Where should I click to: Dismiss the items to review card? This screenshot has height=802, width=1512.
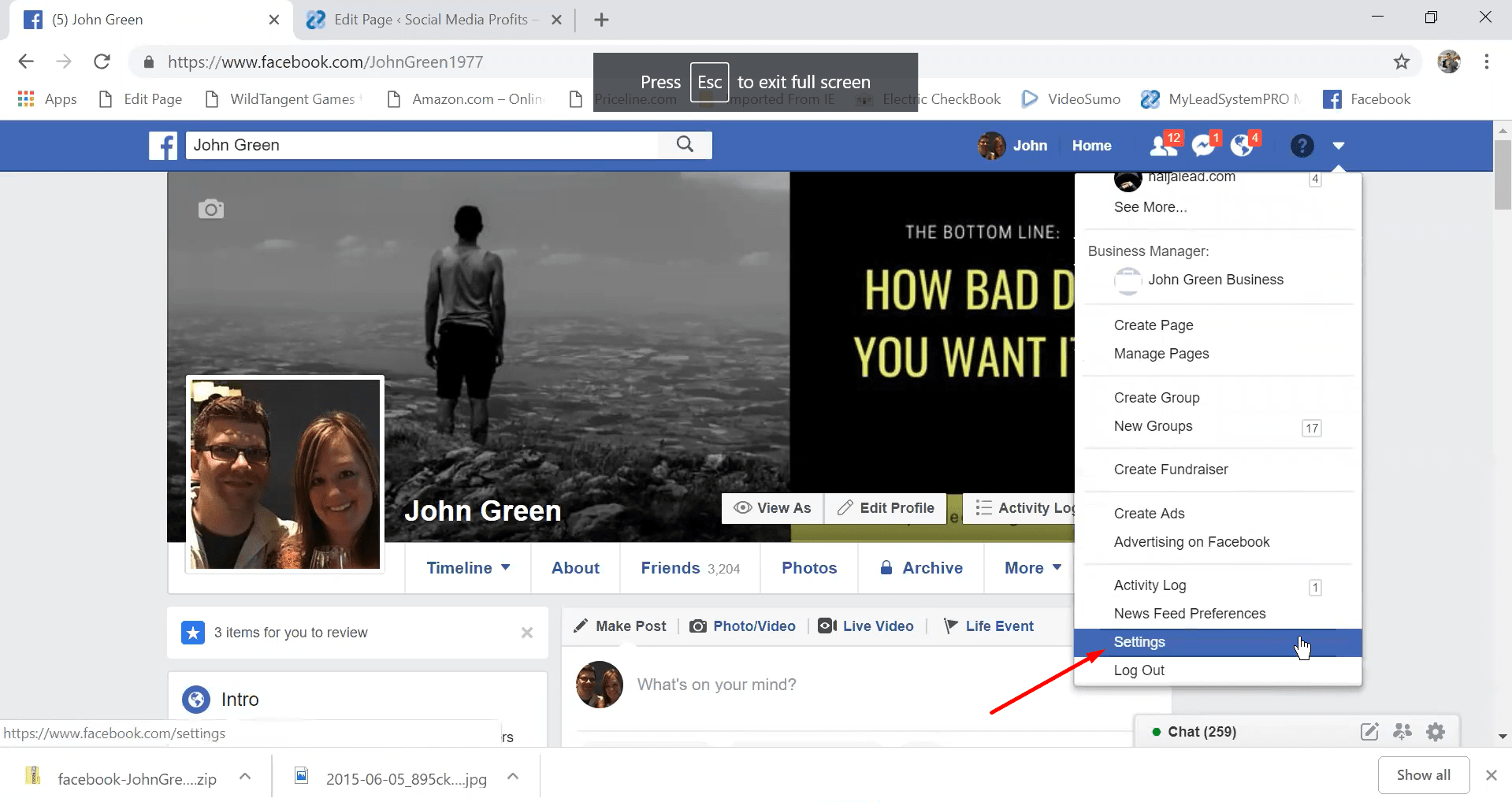tap(527, 633)
